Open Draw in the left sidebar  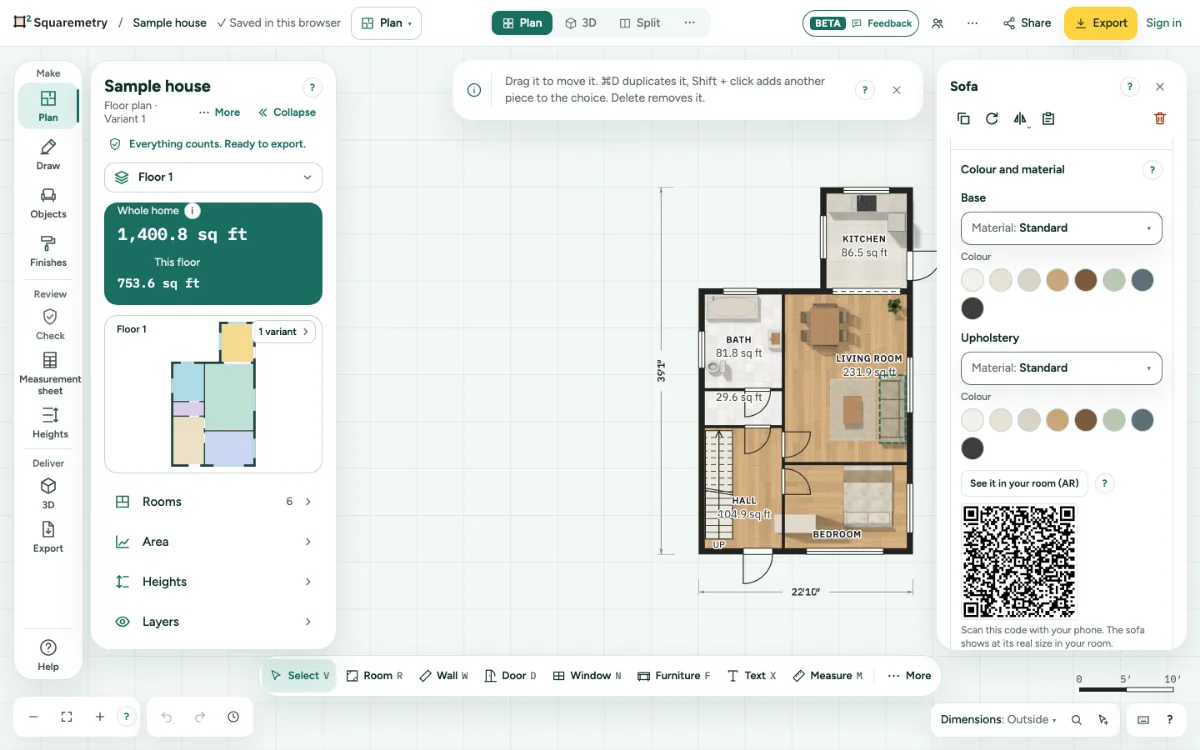48,155
